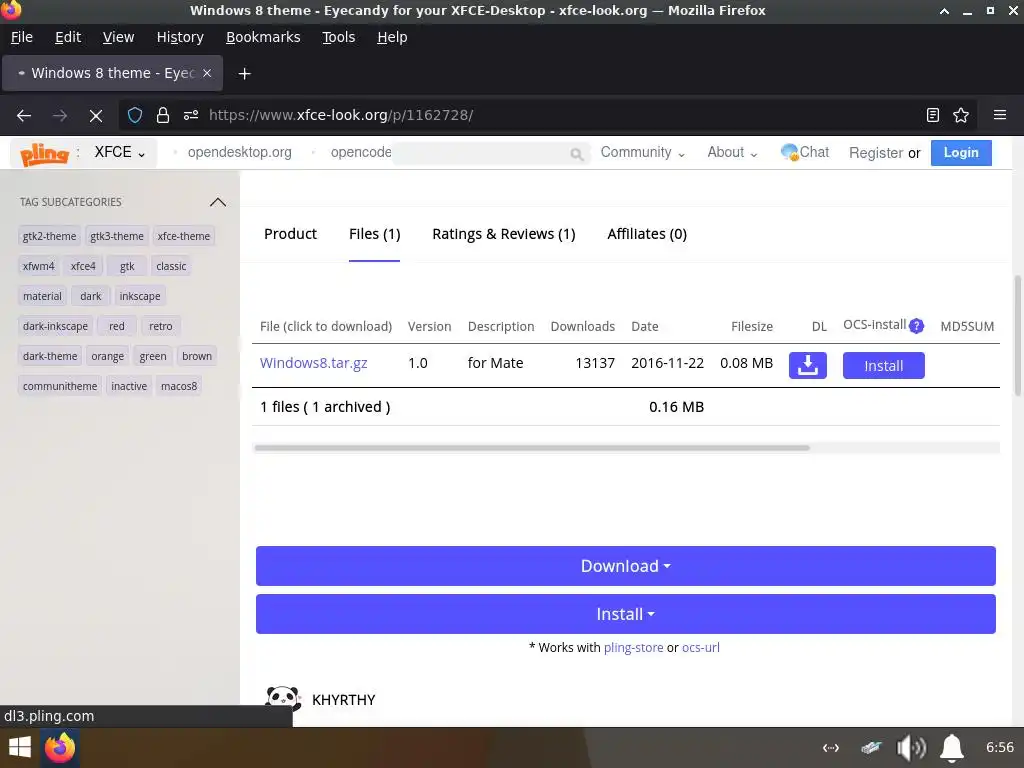
Task: Select the macos8 tag
Action: [179, 386]
